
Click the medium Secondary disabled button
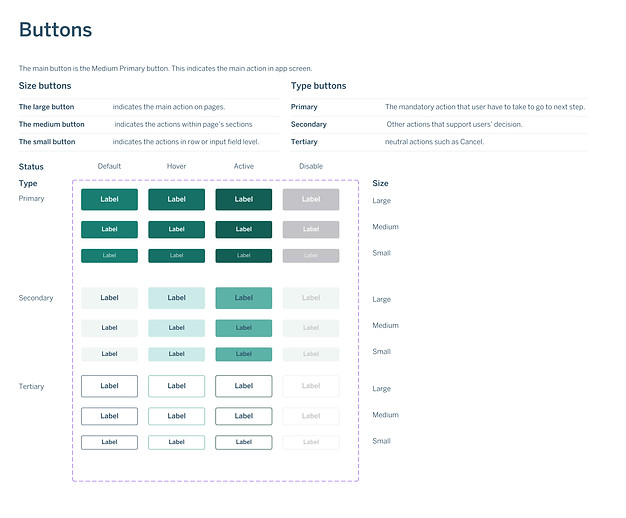(x=311, y=328)
